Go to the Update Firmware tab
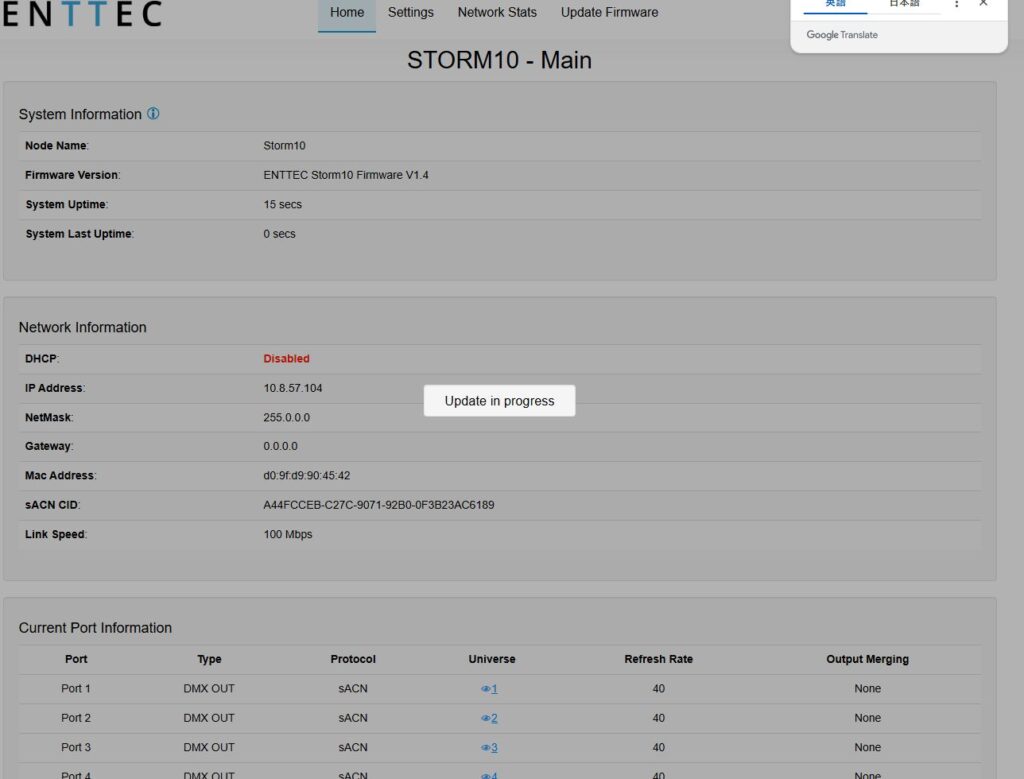The image size is (1024, 779). (x=609, y=12)
